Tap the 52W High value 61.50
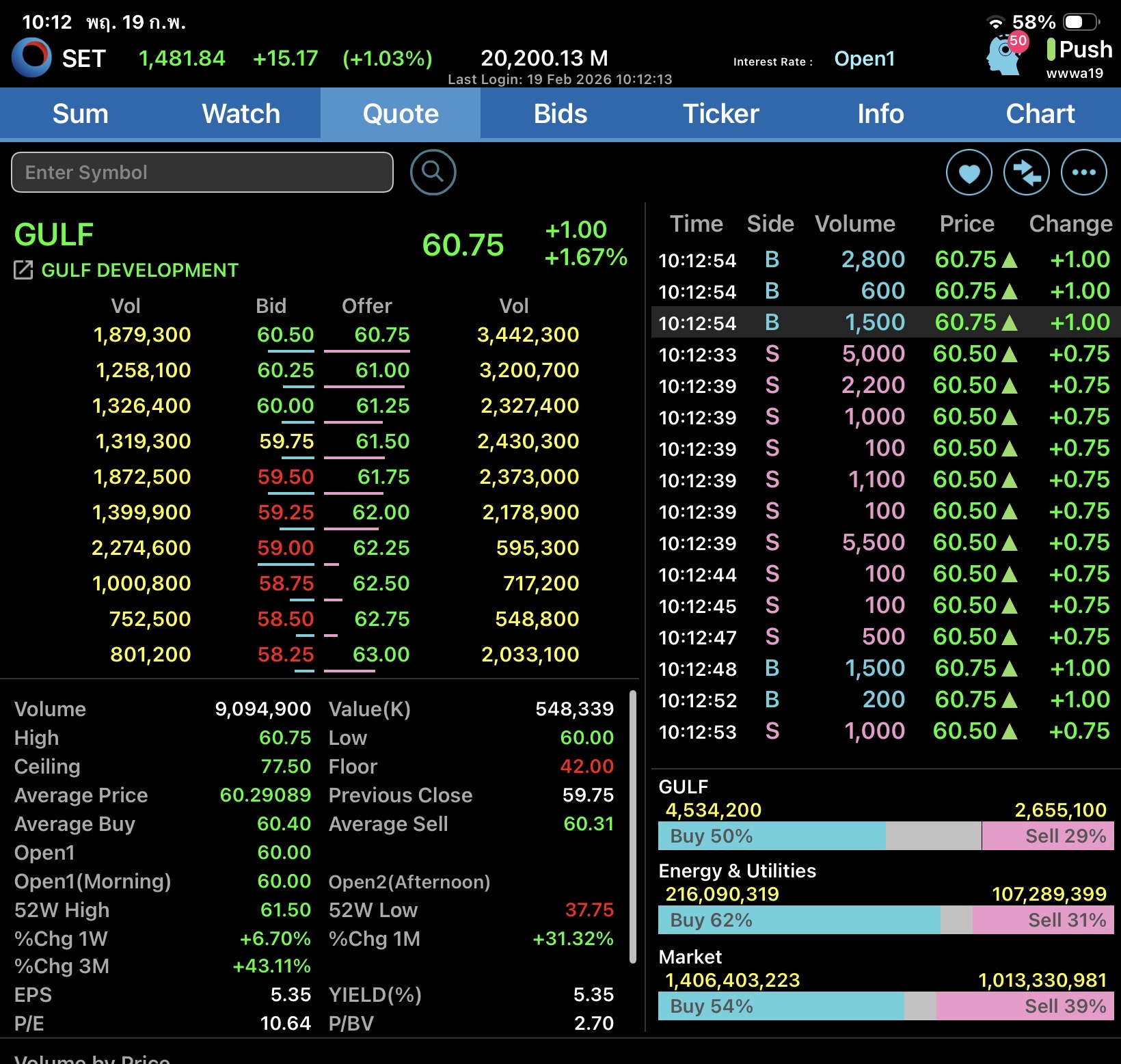Image resolution: width=1121 pixels, height=1064 pixels. pos(286,910)
